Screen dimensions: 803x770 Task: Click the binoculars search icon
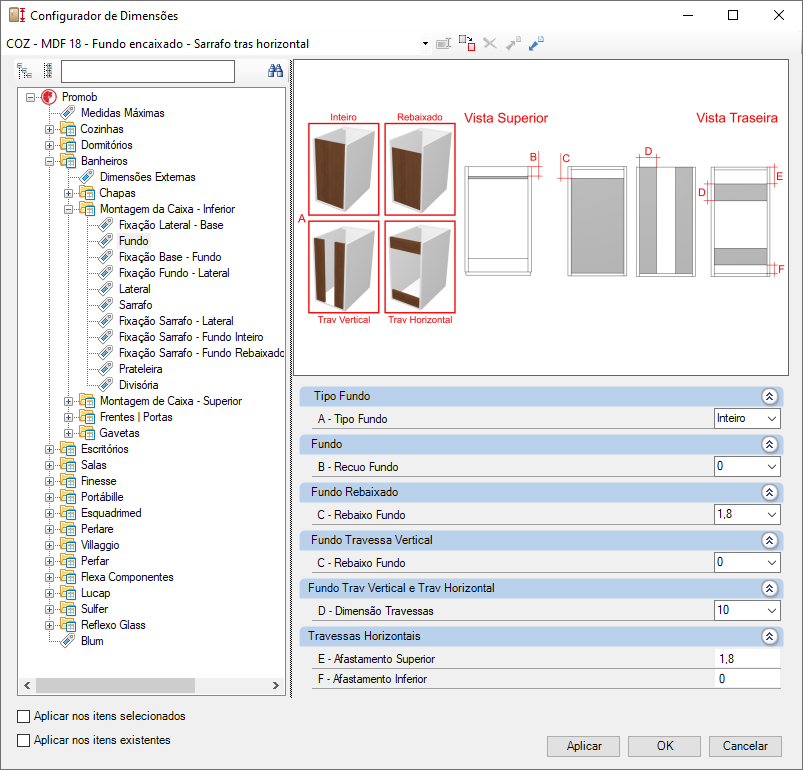(276, 71)
